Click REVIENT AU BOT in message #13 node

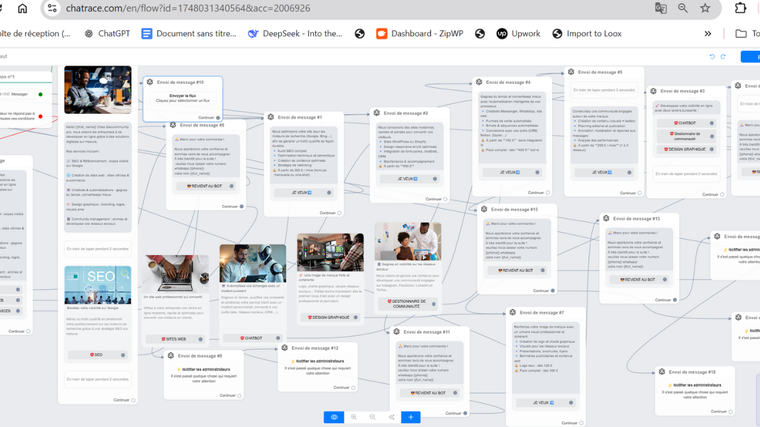click(x=639, y=280)
